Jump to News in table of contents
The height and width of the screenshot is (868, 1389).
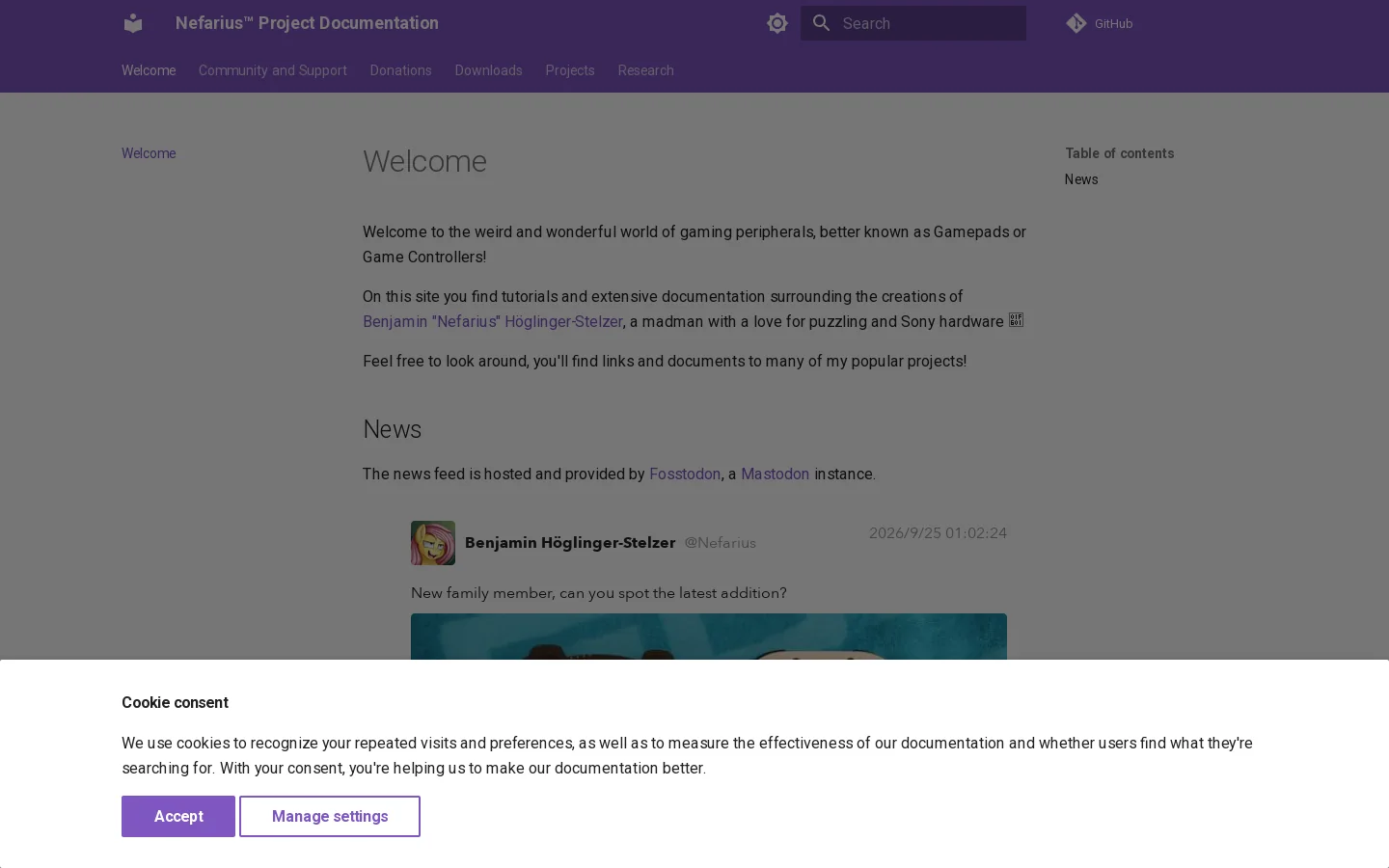pyautogui.click(x=1081, y=179)
